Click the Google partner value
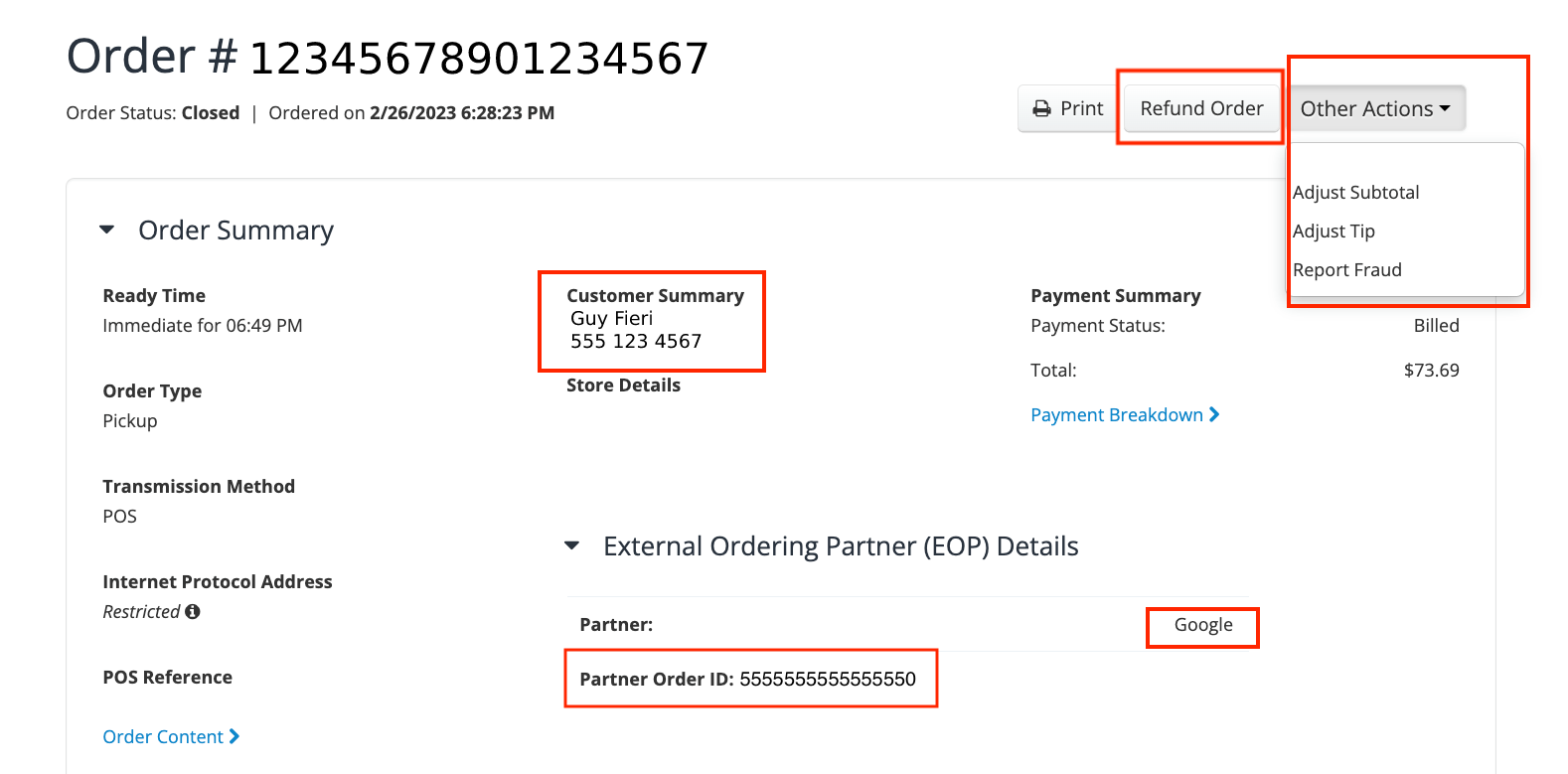 click(1203, 625)
